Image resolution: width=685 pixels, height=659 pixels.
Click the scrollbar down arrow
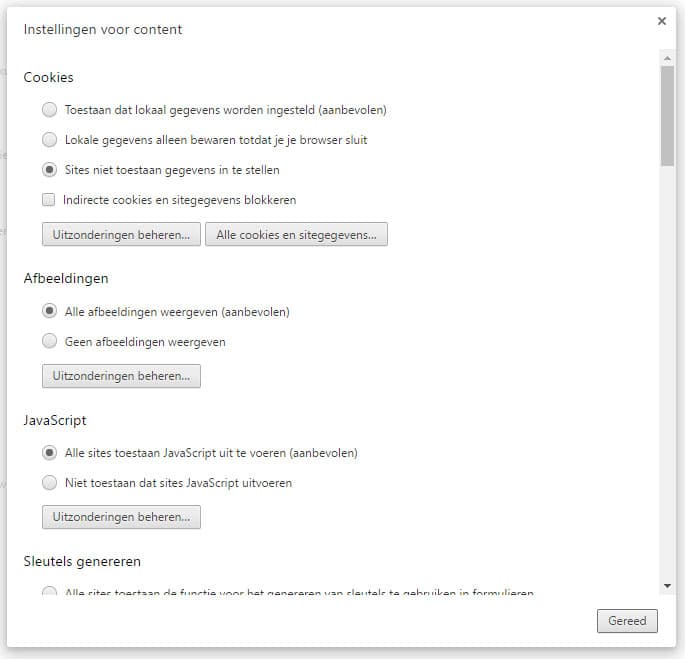[x=667, y=586]
